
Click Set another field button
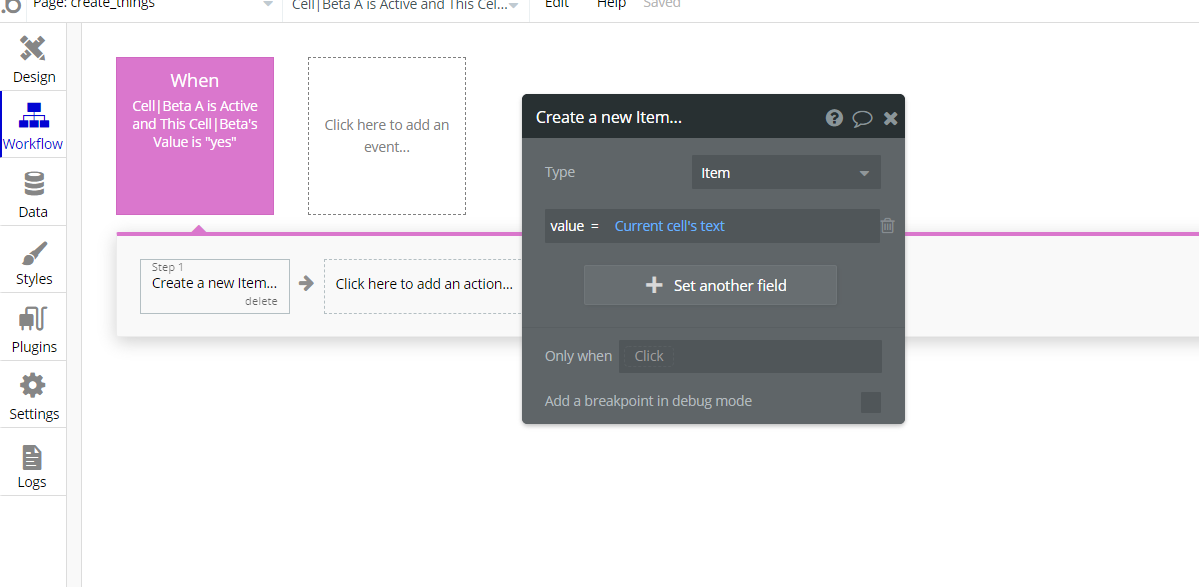click(x=710, y=285)
